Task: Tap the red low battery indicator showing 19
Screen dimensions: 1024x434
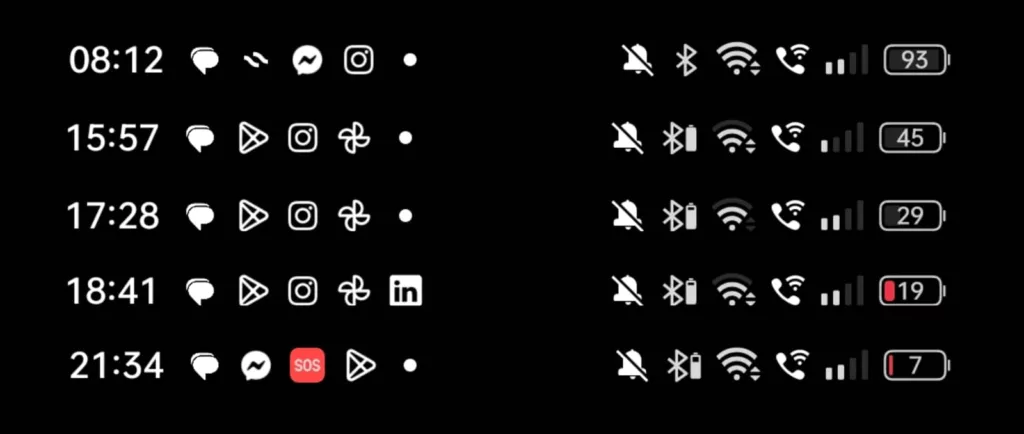Action: pyautogui.click(x=912, y=291)
